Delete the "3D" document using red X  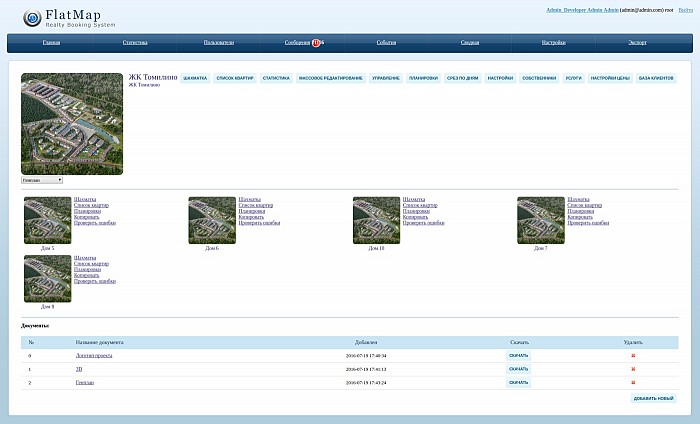click(633, 369)
